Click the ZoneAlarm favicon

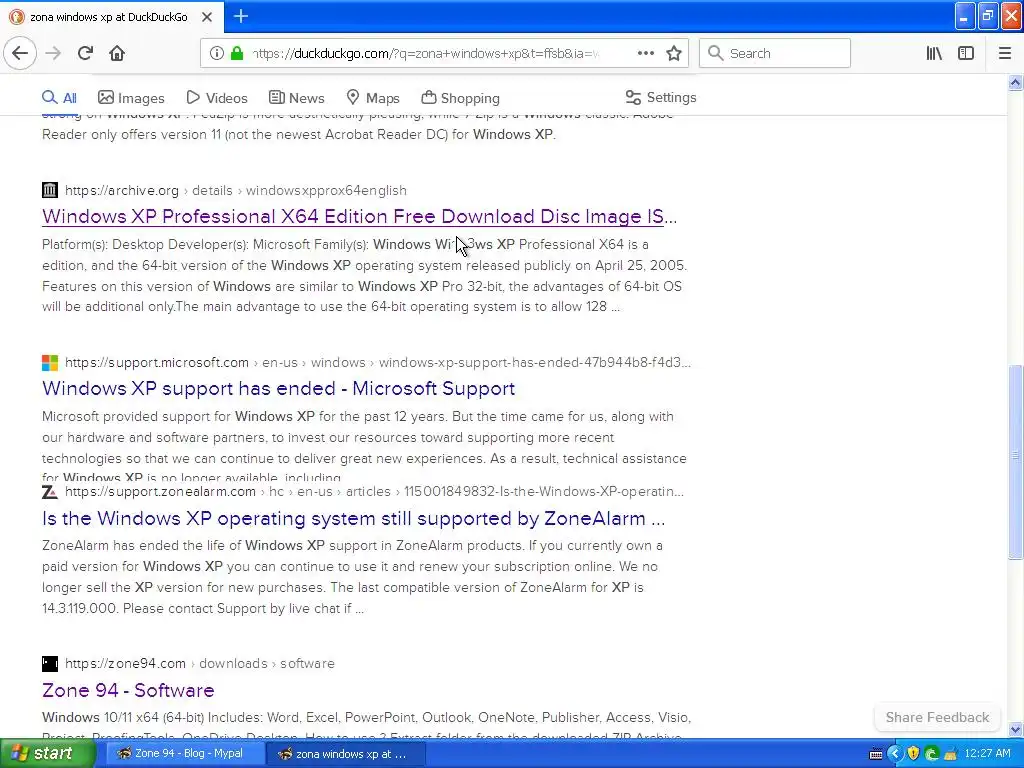click(50, 492)
